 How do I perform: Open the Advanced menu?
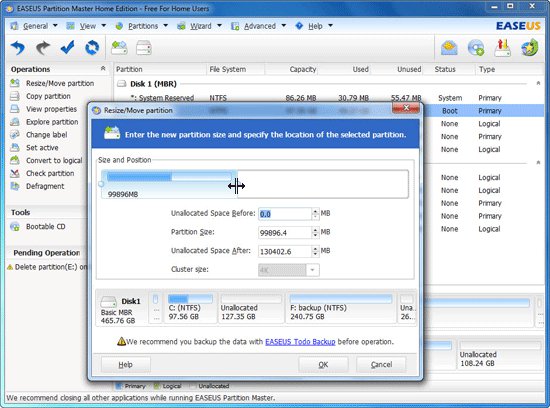coord(259,26)
